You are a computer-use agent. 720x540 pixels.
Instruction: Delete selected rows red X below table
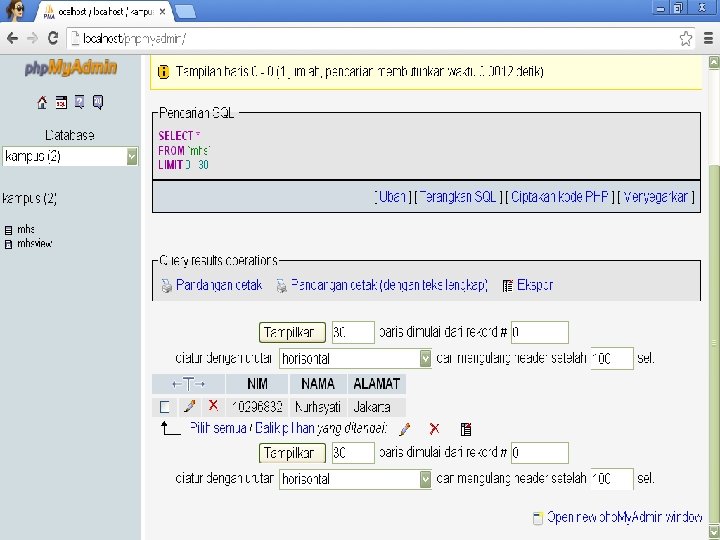pos(434,429)
